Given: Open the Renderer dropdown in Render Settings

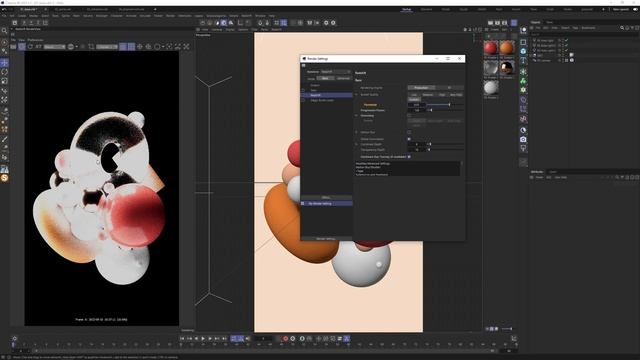Looking at the screenshot, I should (336, 72).
